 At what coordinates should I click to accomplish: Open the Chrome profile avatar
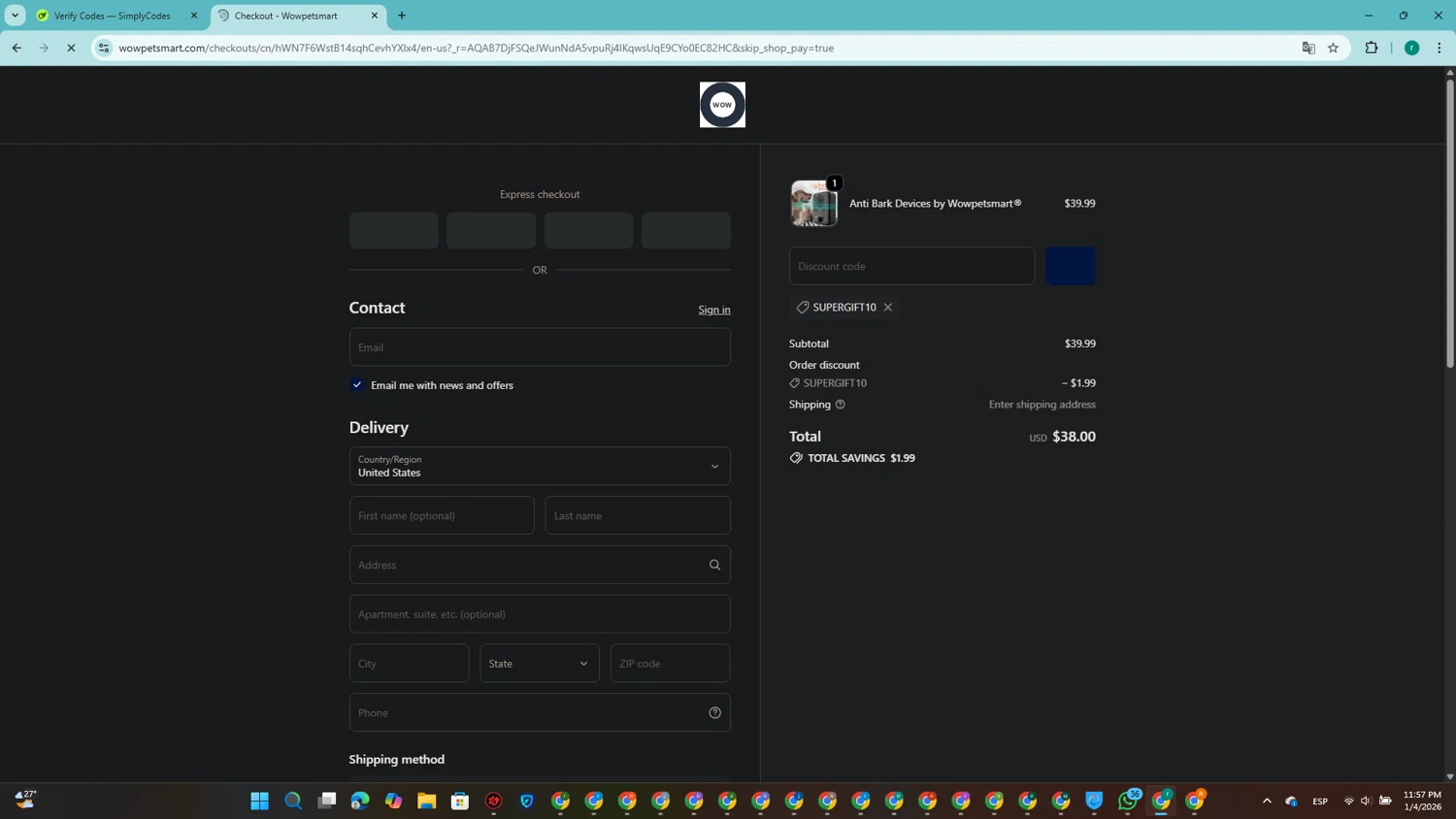[x=1412, y=48]
